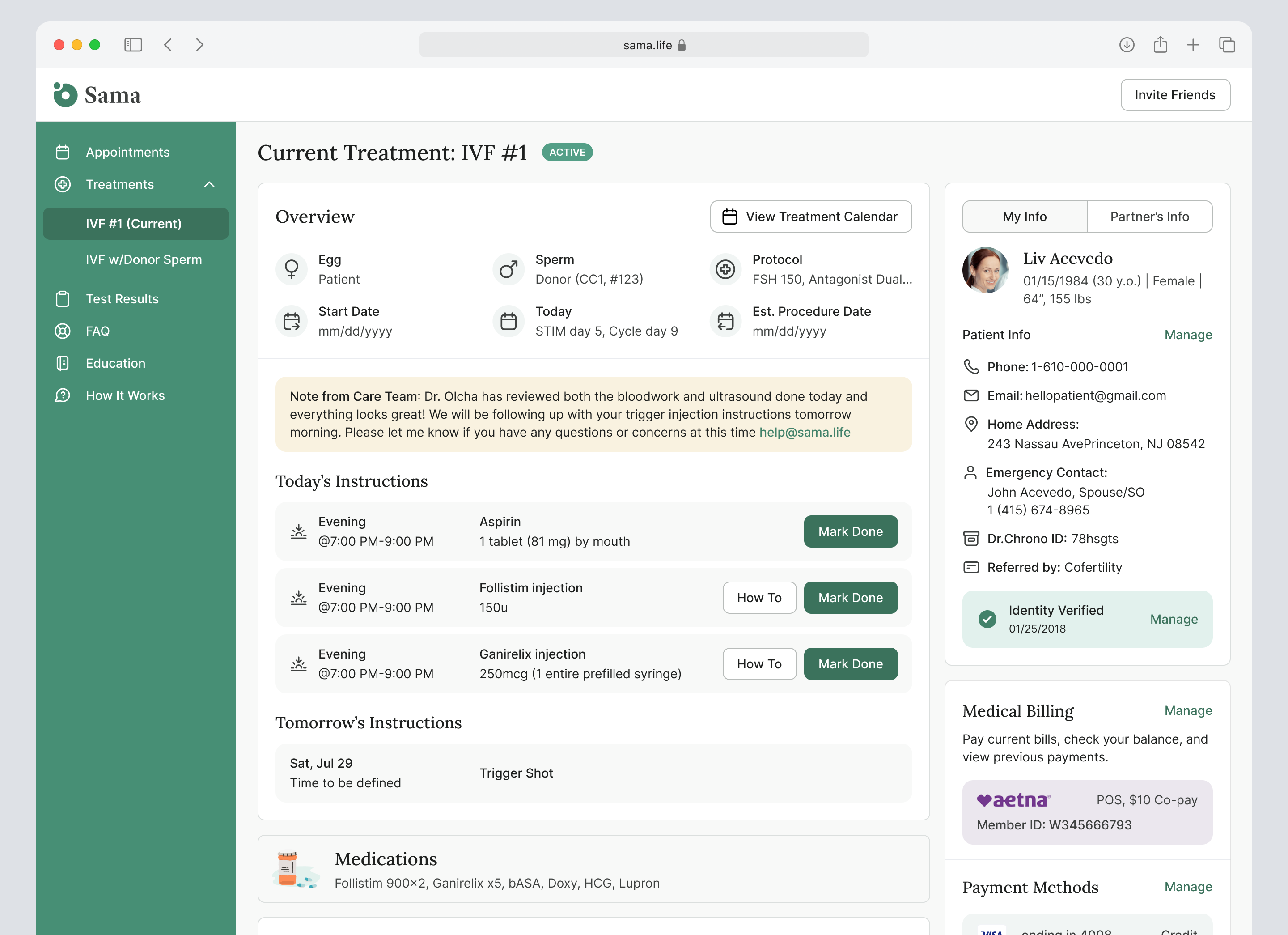Image resolution: width=1288 pixels, height=935 pixels.
Task: Click the How It Works chat icon
Action: (63, 395)
